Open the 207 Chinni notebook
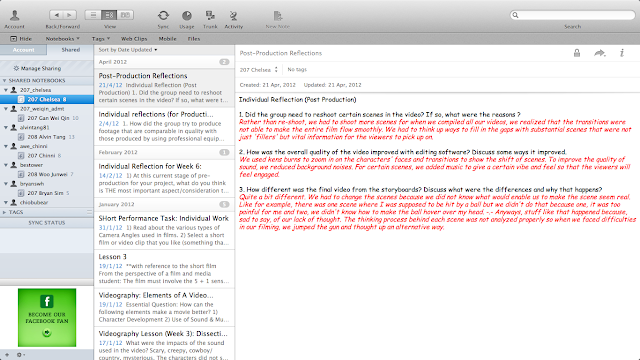640x360 pixels. [x=47, y=156]
